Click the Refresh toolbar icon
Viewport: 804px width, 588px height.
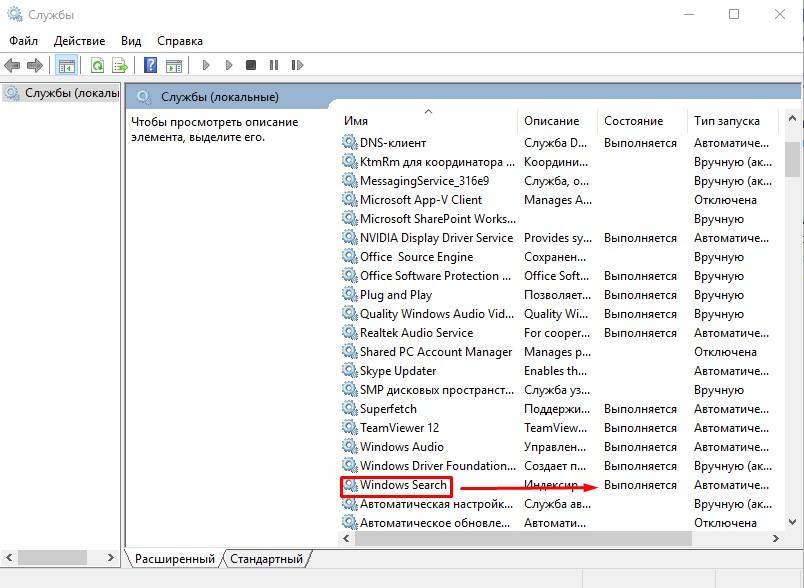97,66
